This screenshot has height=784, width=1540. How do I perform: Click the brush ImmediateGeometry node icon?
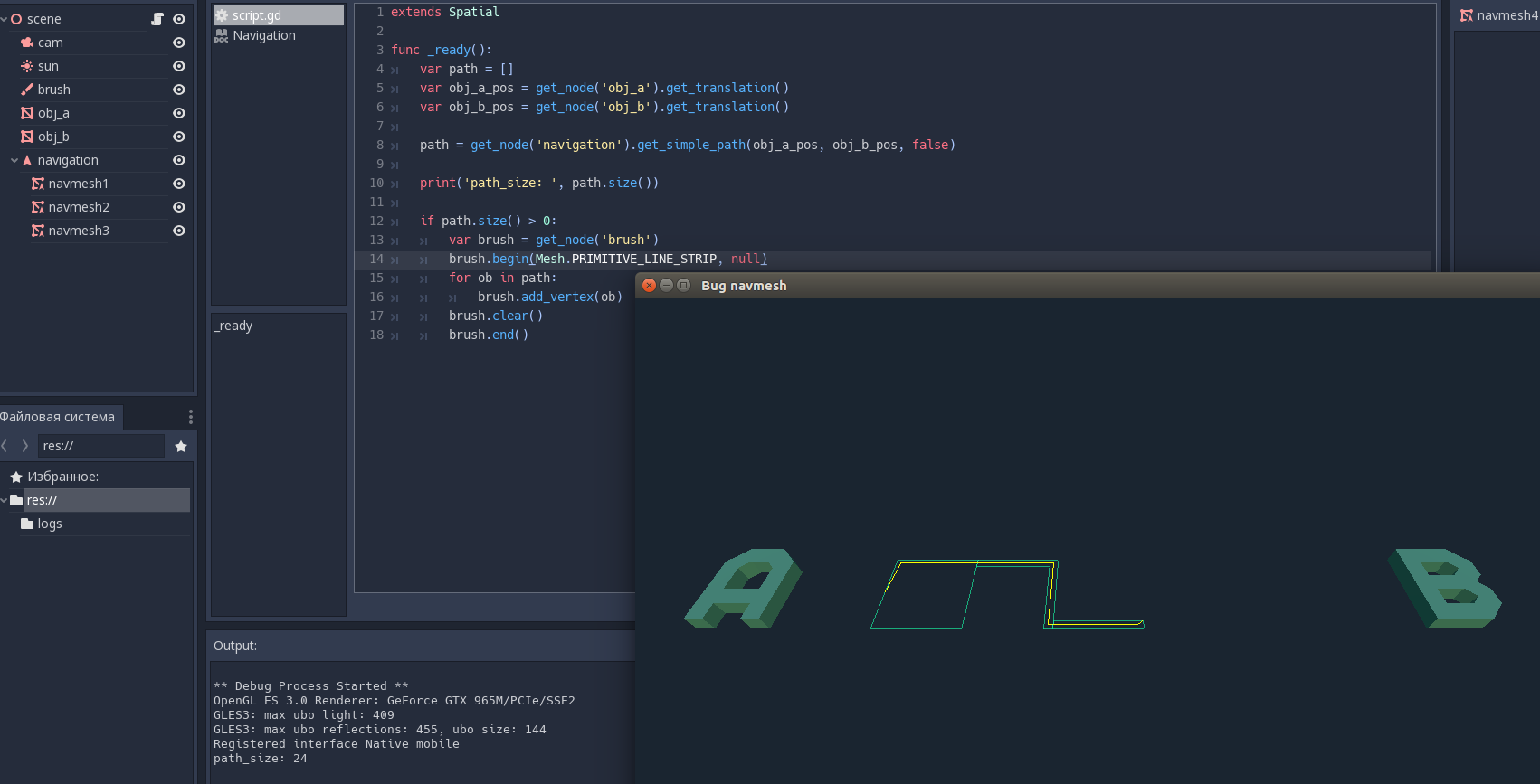27,90
